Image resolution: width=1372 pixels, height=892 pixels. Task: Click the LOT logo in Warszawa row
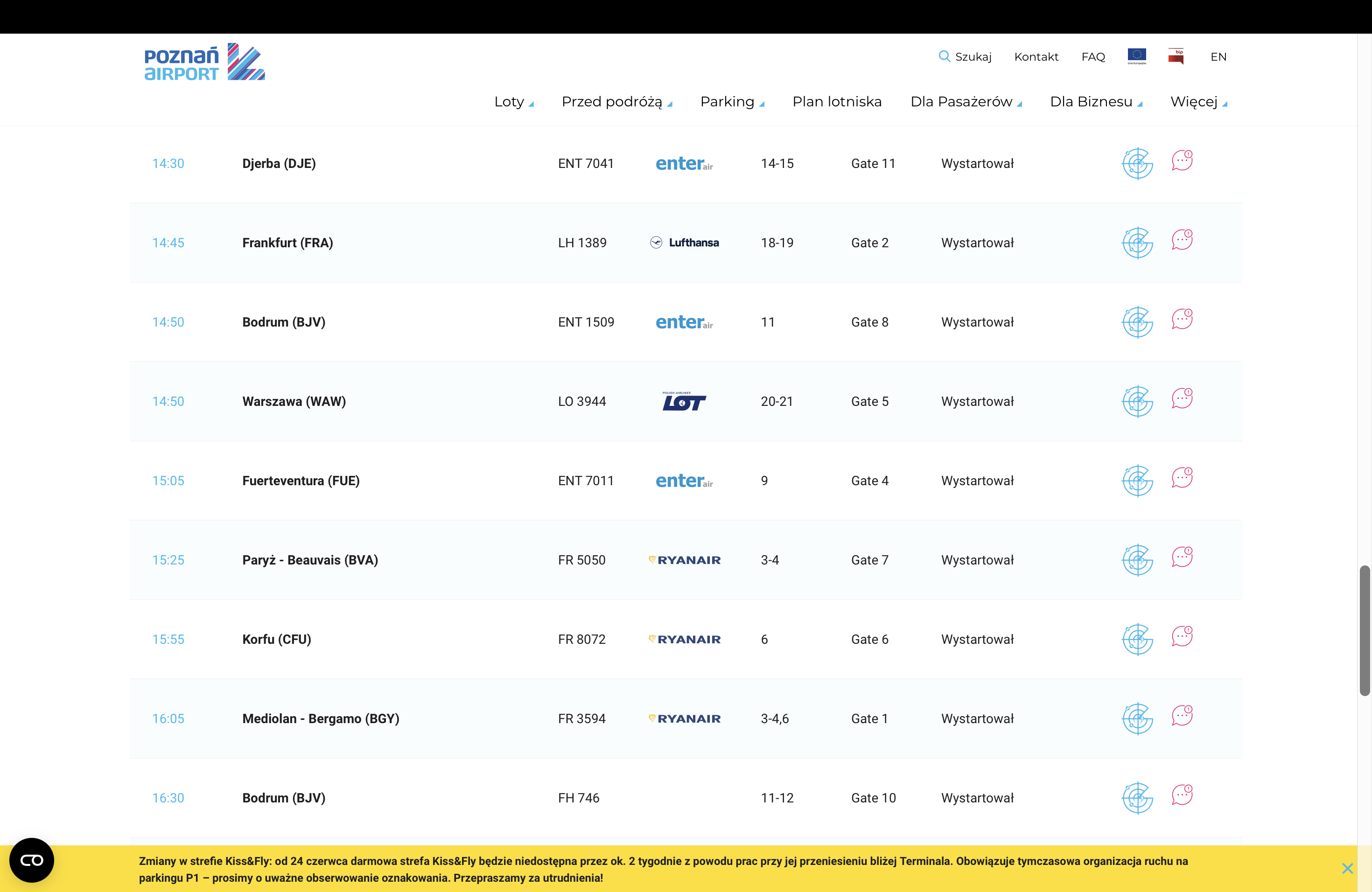[x=684, y=401]
